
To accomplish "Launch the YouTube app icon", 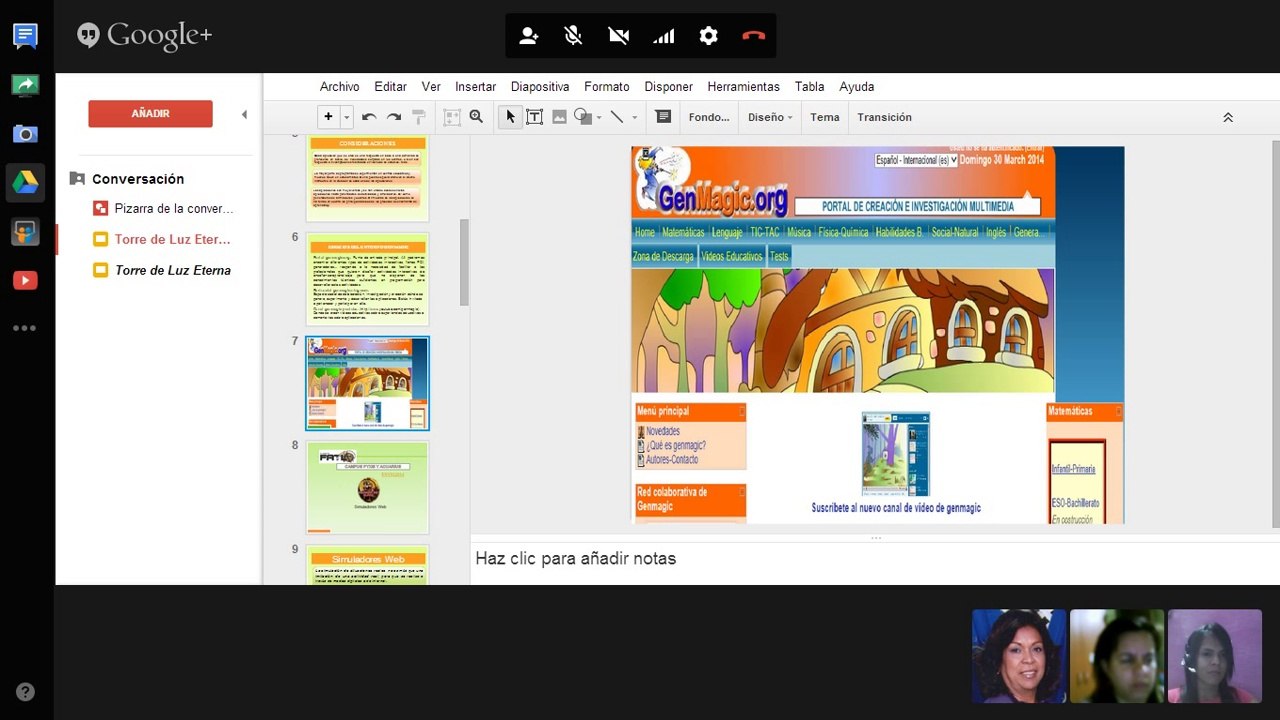I will click(25, 281).
